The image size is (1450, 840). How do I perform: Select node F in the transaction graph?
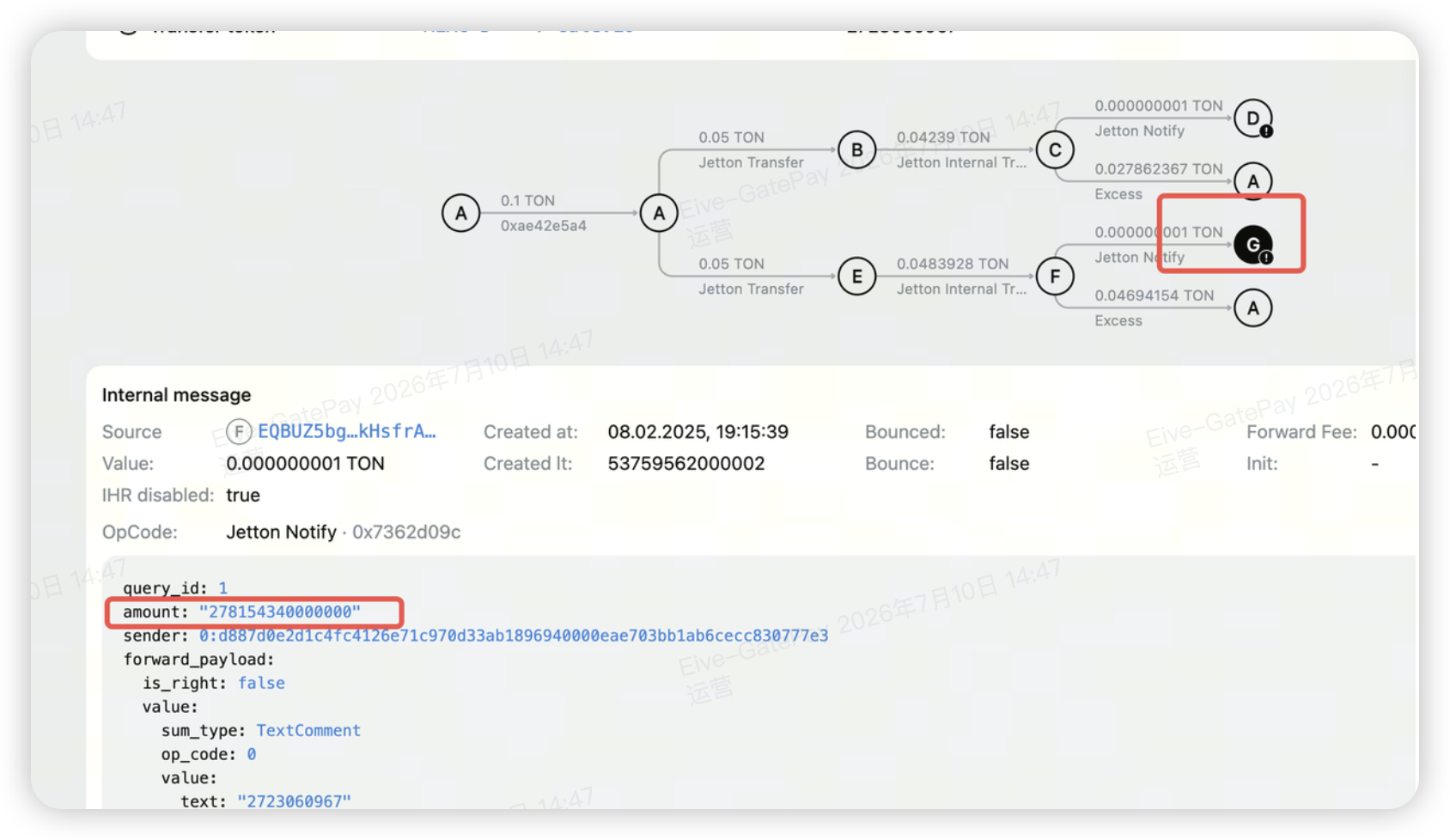[1055, 277]
